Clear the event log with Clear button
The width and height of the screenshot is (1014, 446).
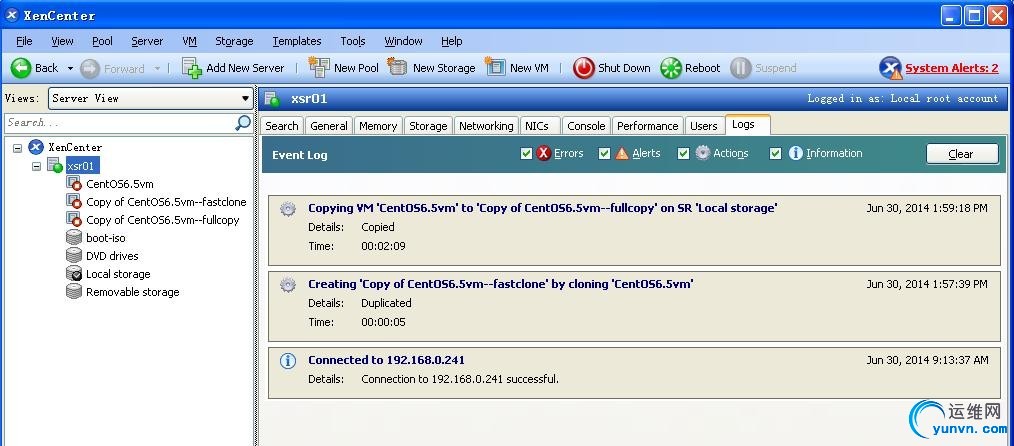[962, 154]
